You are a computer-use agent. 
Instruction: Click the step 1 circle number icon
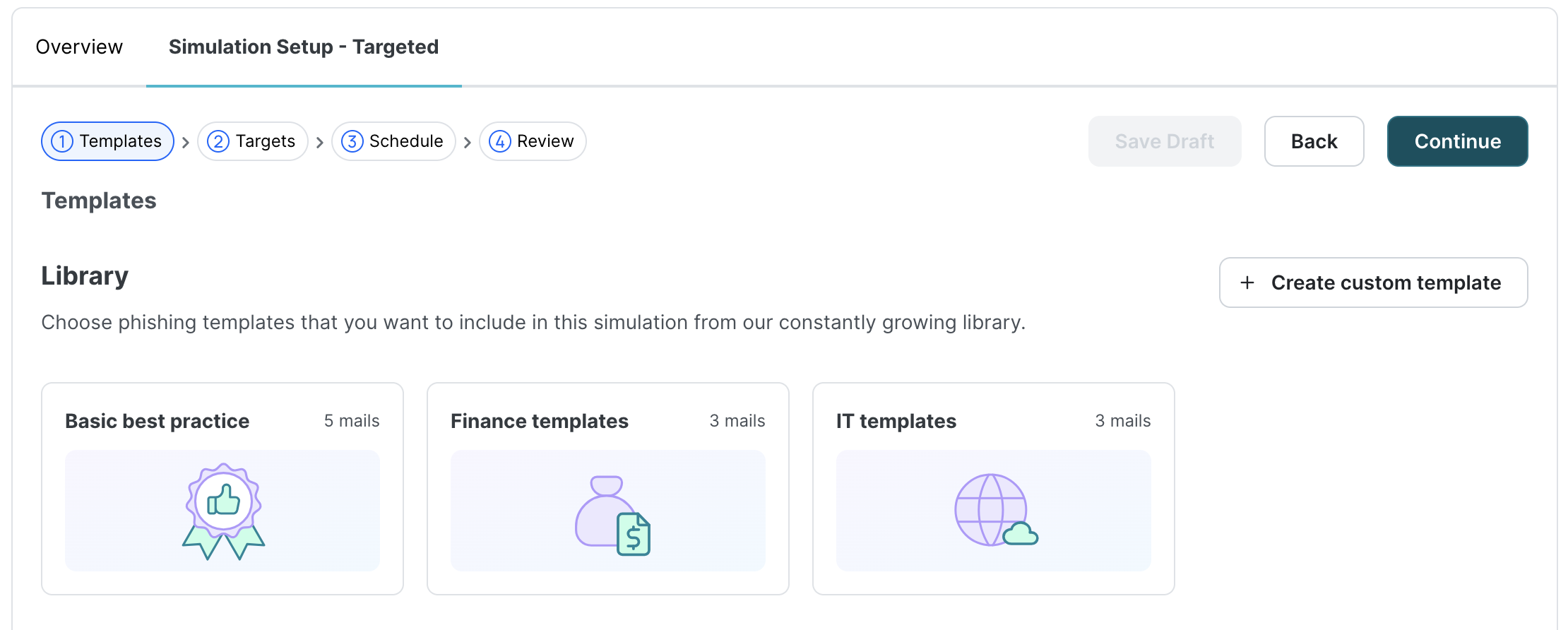62,141
